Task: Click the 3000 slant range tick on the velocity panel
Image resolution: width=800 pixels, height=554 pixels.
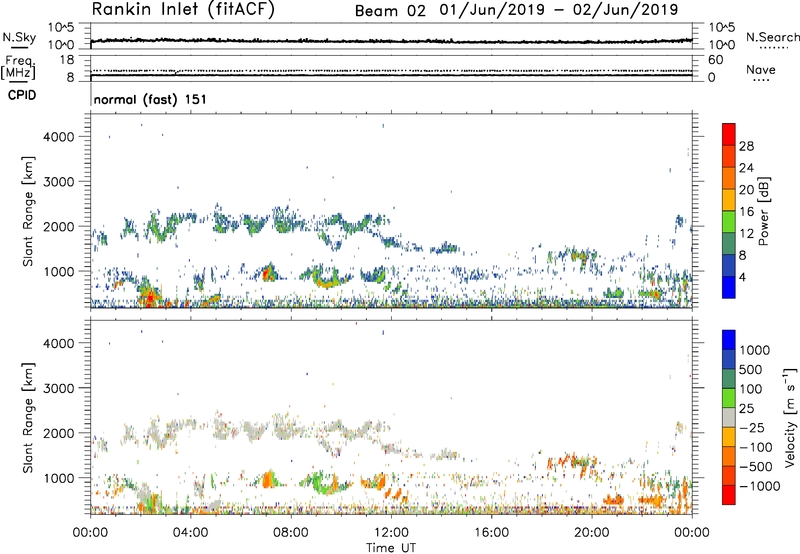Action: (x=58, y=388)
